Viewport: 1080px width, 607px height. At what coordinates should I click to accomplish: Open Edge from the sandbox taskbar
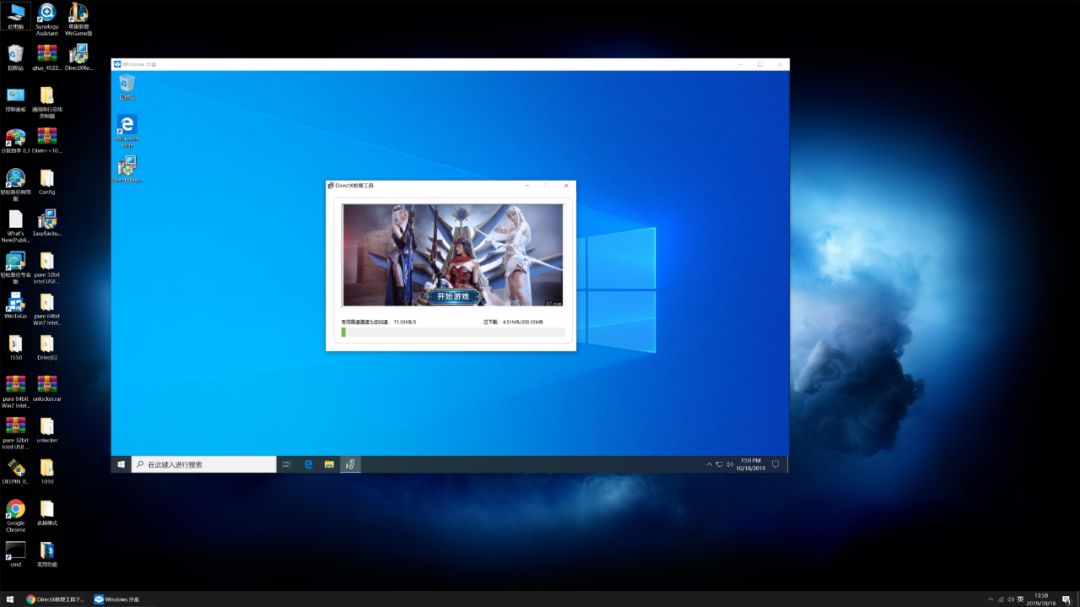pyautogui.click(x=308, y=463)
